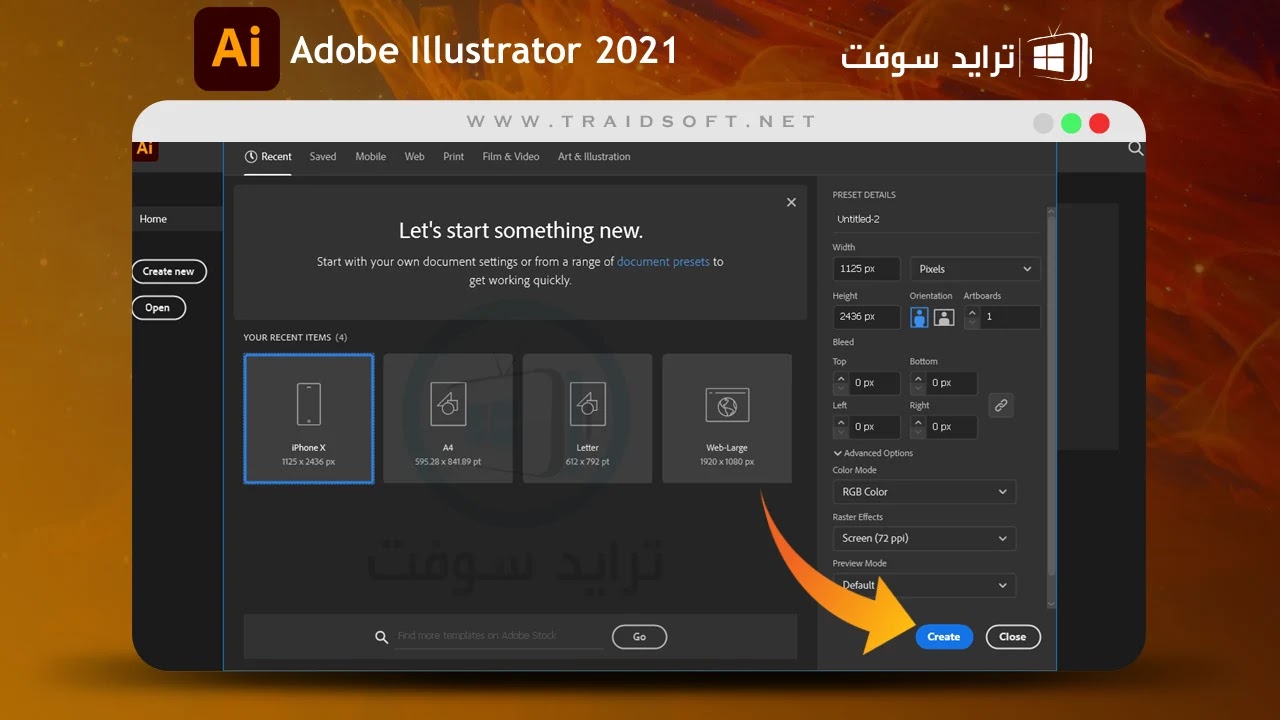This screenshot has width=1280, height=720.
Task: Click the Close button in dialog
Action: tap(1013, 637)
